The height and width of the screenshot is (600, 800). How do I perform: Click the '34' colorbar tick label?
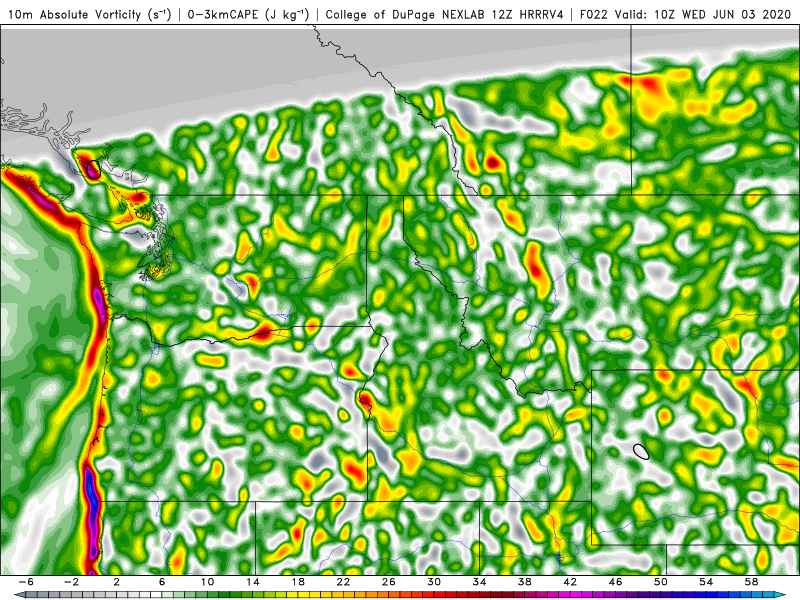tap(479, 582)
